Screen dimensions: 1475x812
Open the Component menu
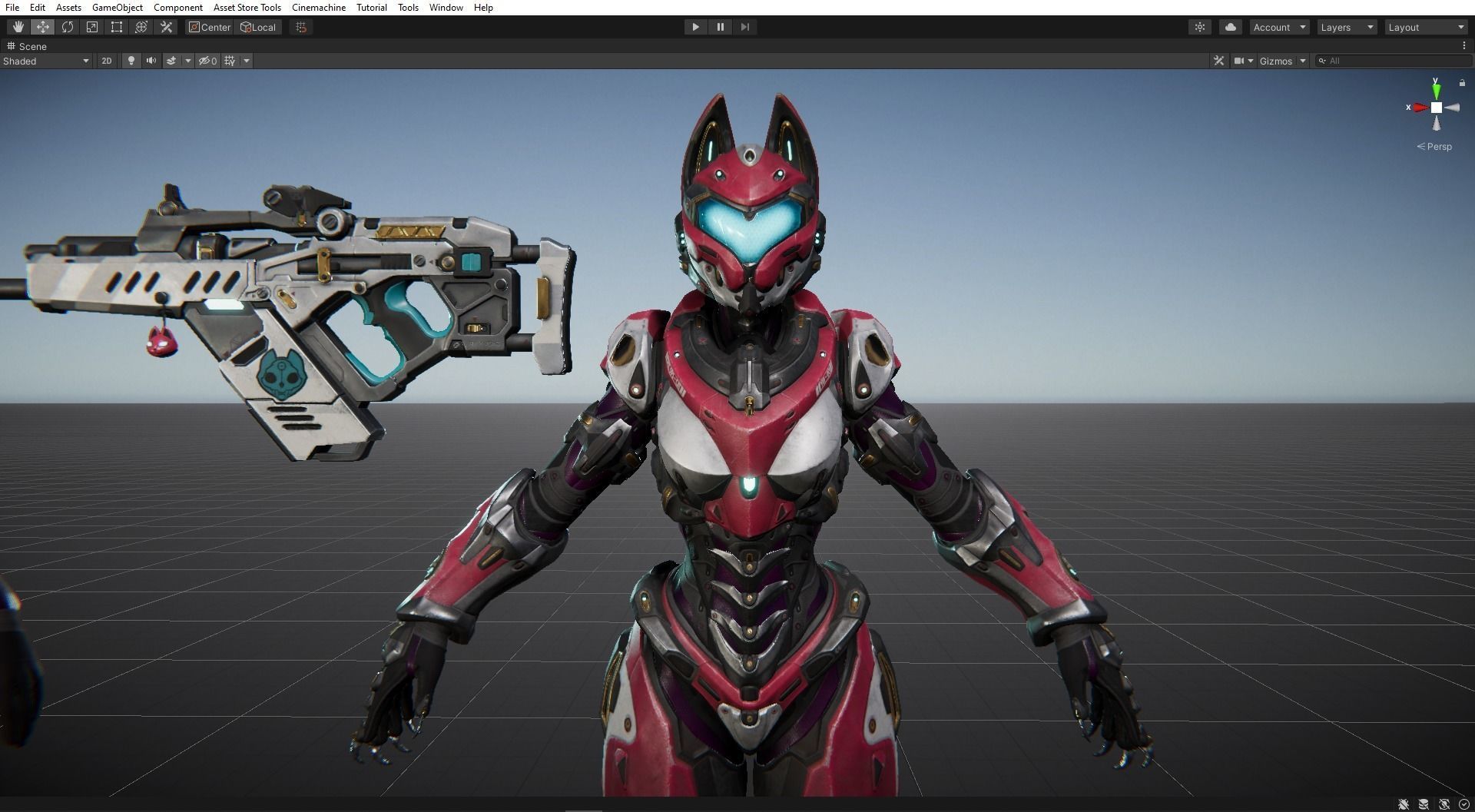178,7
